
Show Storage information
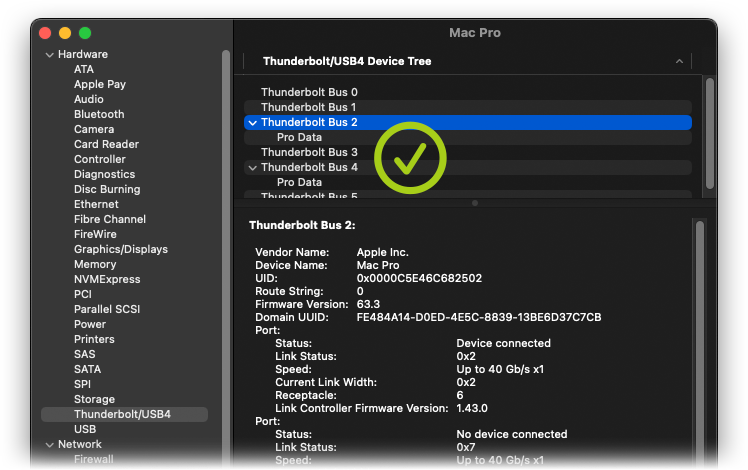[x=94, y=399]
